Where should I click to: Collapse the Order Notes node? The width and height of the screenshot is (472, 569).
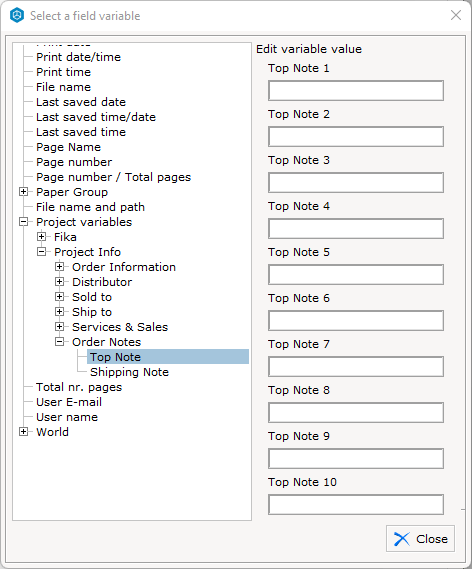tap(59, 341)
